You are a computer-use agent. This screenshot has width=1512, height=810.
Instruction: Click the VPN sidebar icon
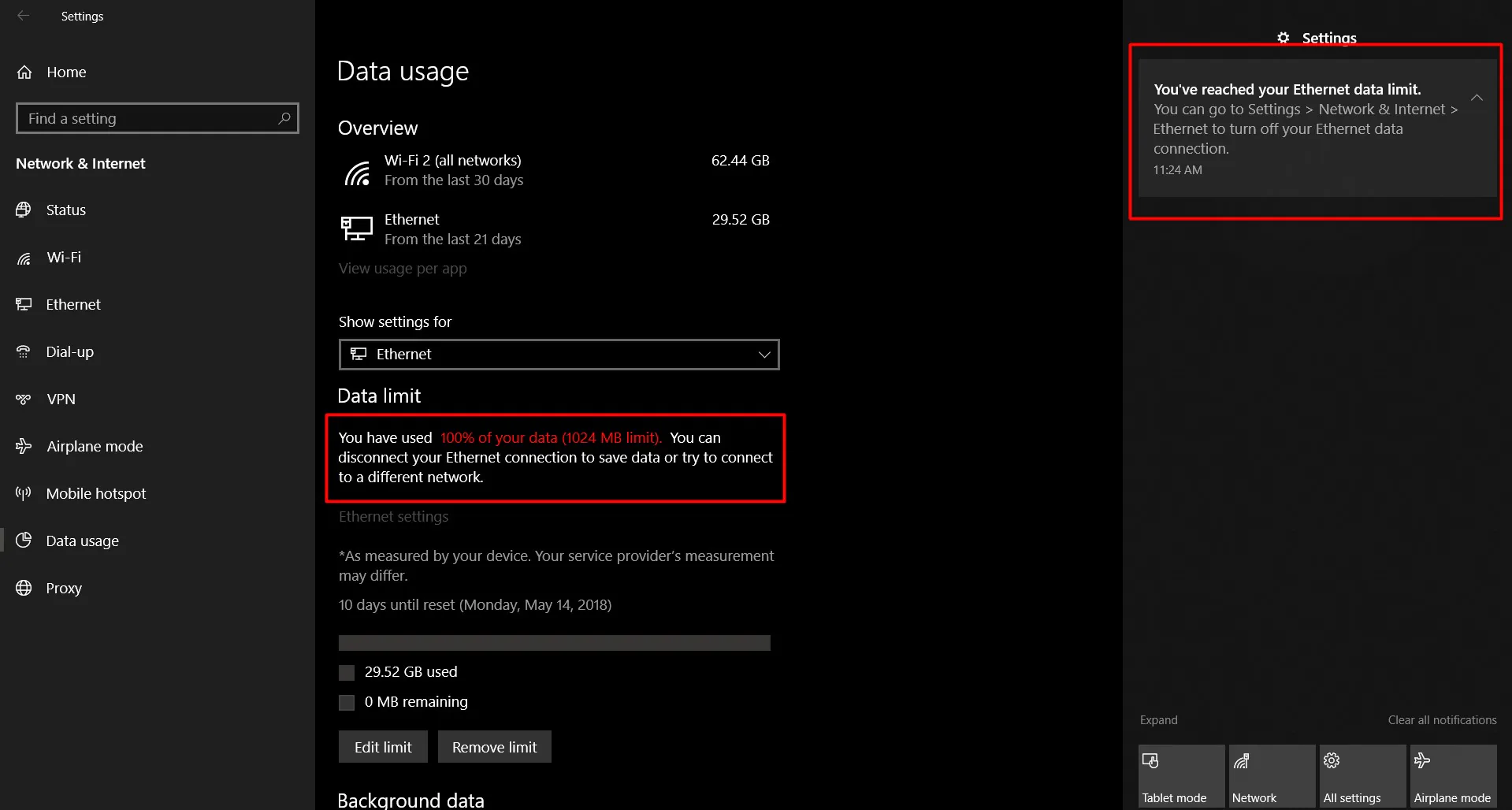(x=24, y=399)
